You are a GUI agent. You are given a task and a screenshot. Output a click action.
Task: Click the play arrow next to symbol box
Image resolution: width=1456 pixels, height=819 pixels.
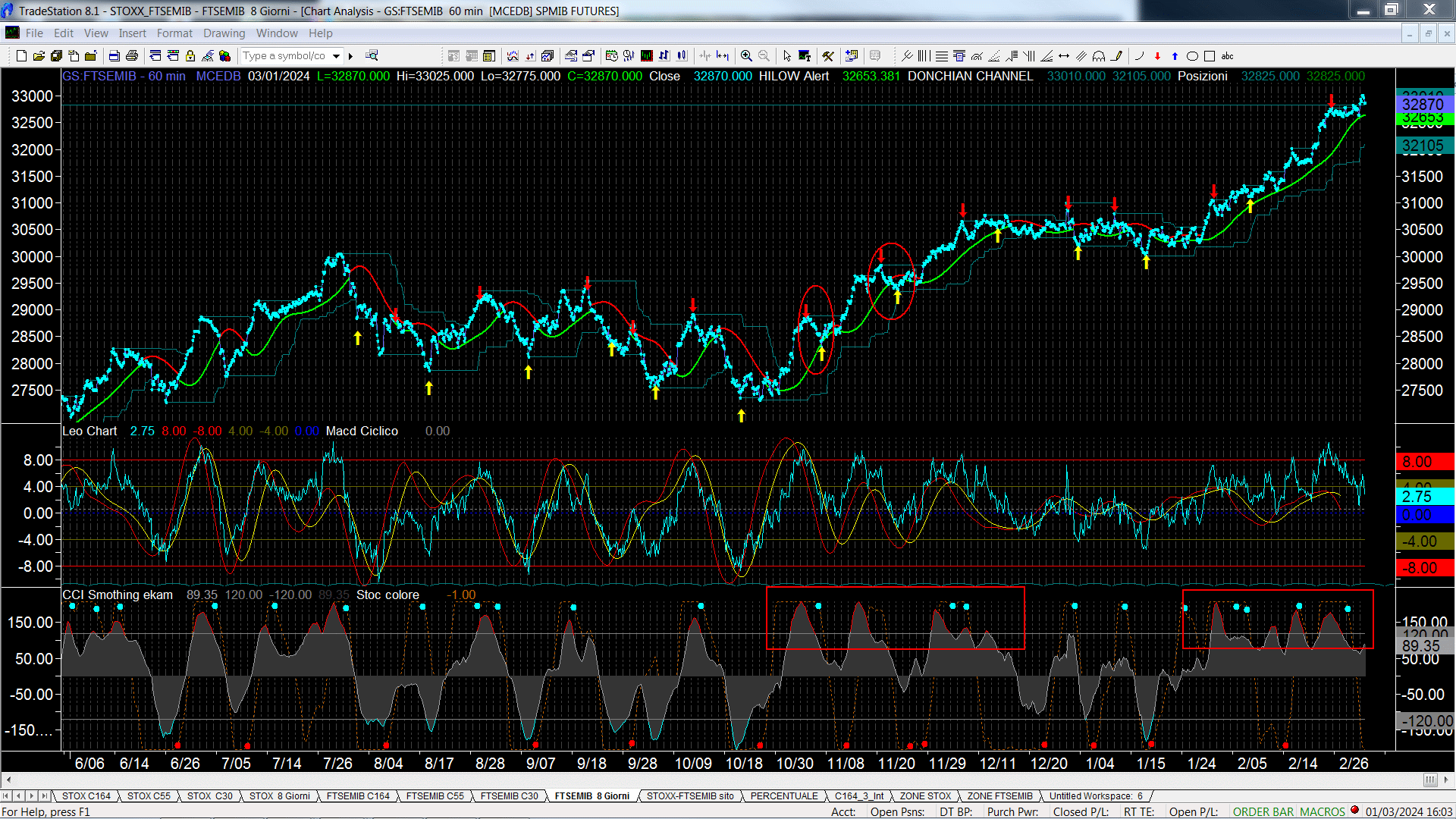tap(350, 55)
